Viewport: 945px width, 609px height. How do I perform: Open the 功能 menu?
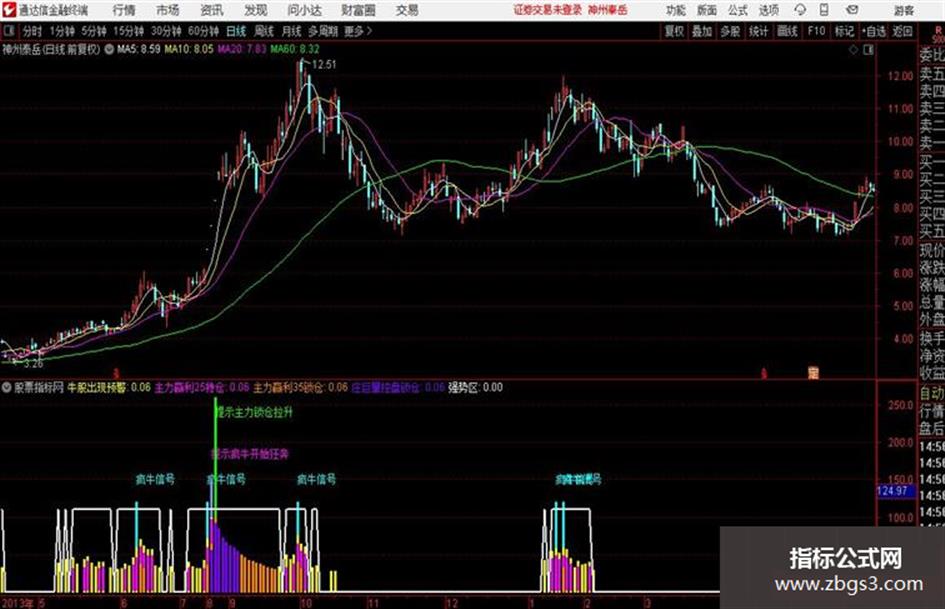click(676, 10)
